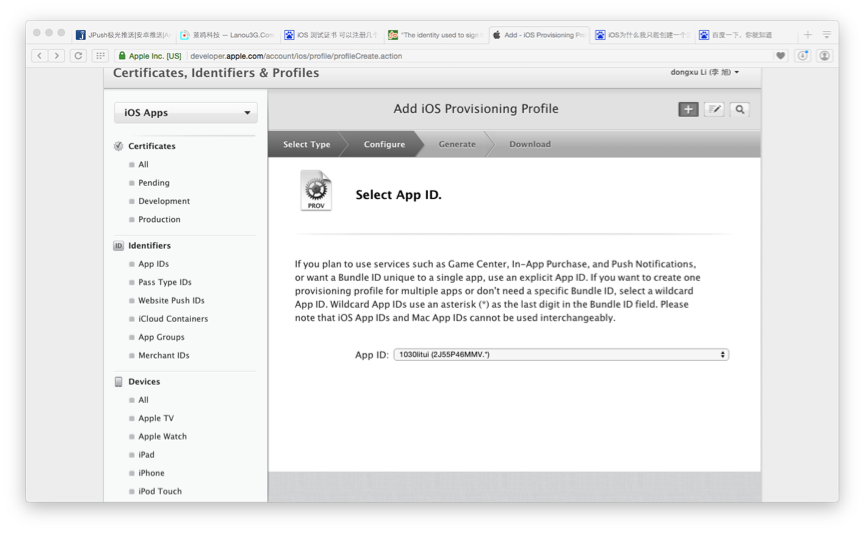Open the user profile icon in toolbar
The width and height of the screenshot is (865, 533).
pos(824,56)
